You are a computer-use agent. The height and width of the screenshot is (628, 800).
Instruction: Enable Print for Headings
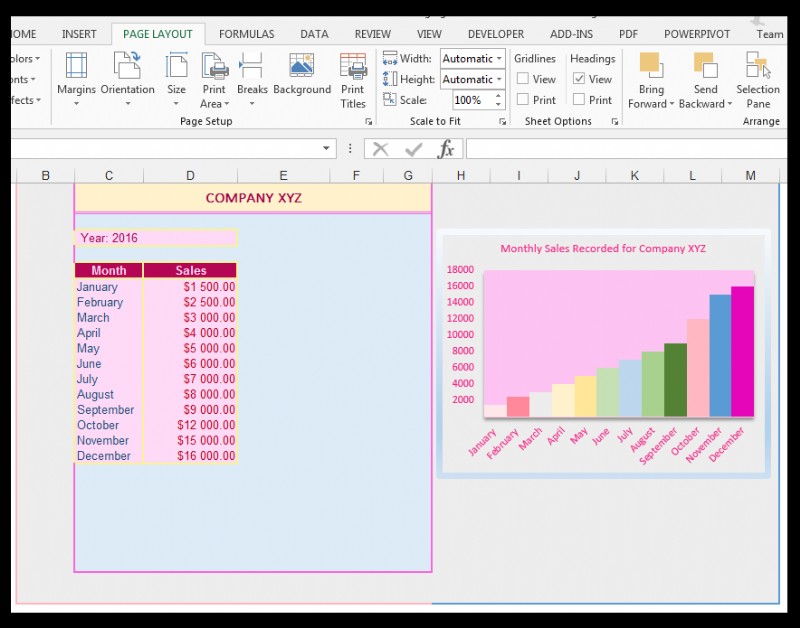point(580,100)
